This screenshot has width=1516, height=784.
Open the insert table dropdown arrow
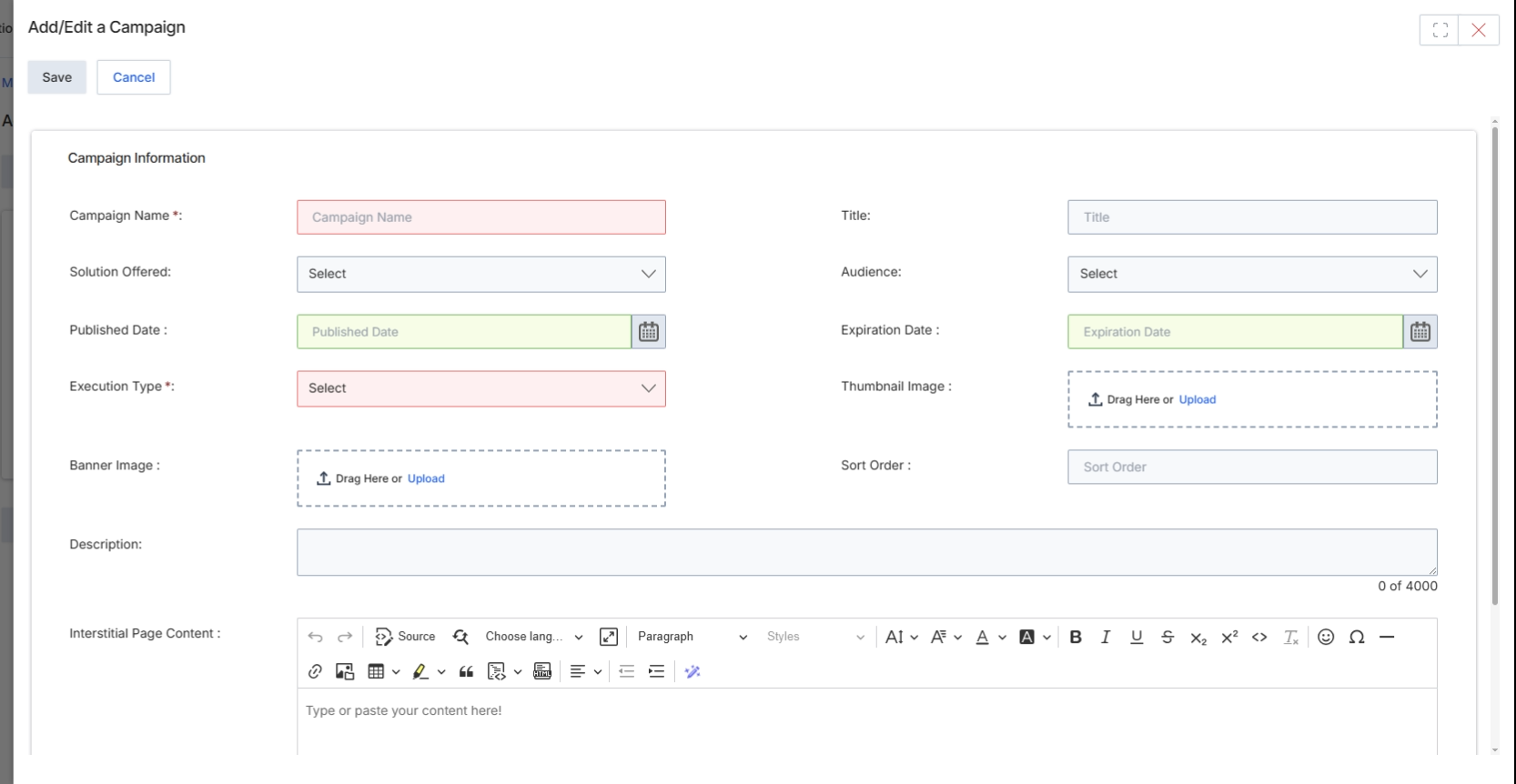click(396, 672)
